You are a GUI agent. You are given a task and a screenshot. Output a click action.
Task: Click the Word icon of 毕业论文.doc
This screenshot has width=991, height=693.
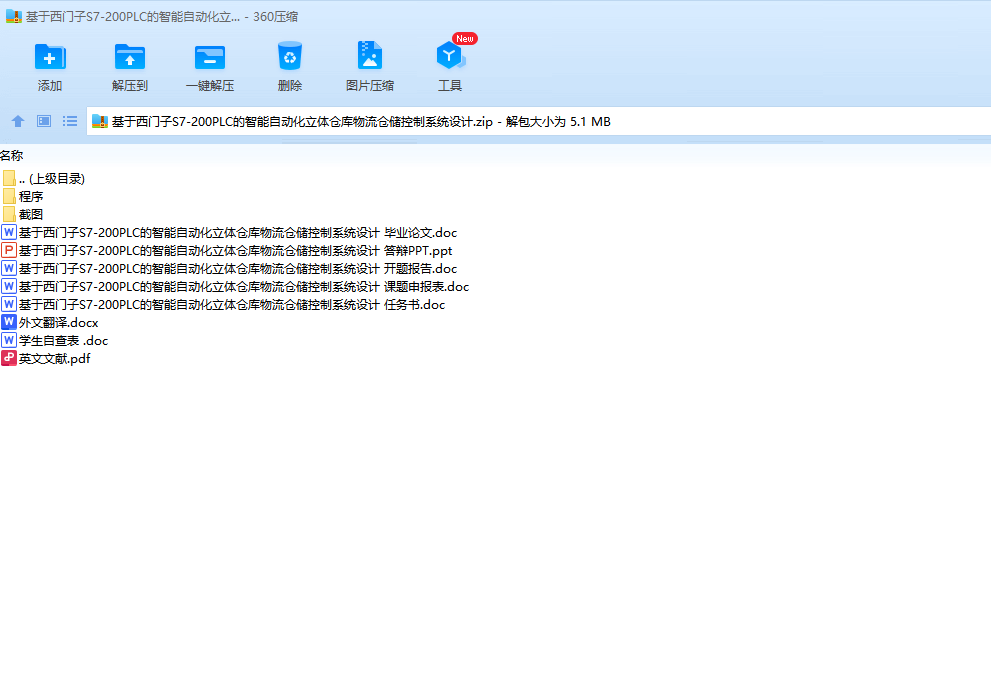[x=9, y=233]
